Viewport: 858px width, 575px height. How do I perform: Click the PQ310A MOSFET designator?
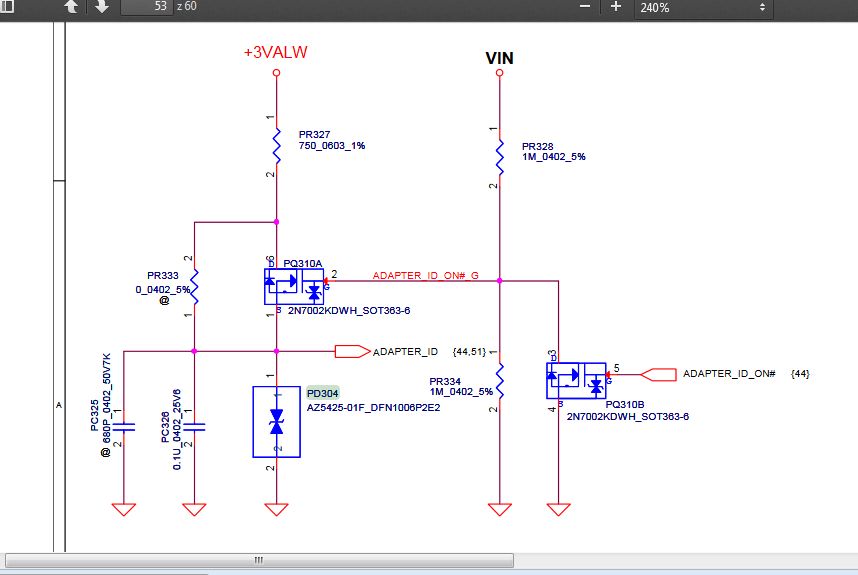coord(303,263)
